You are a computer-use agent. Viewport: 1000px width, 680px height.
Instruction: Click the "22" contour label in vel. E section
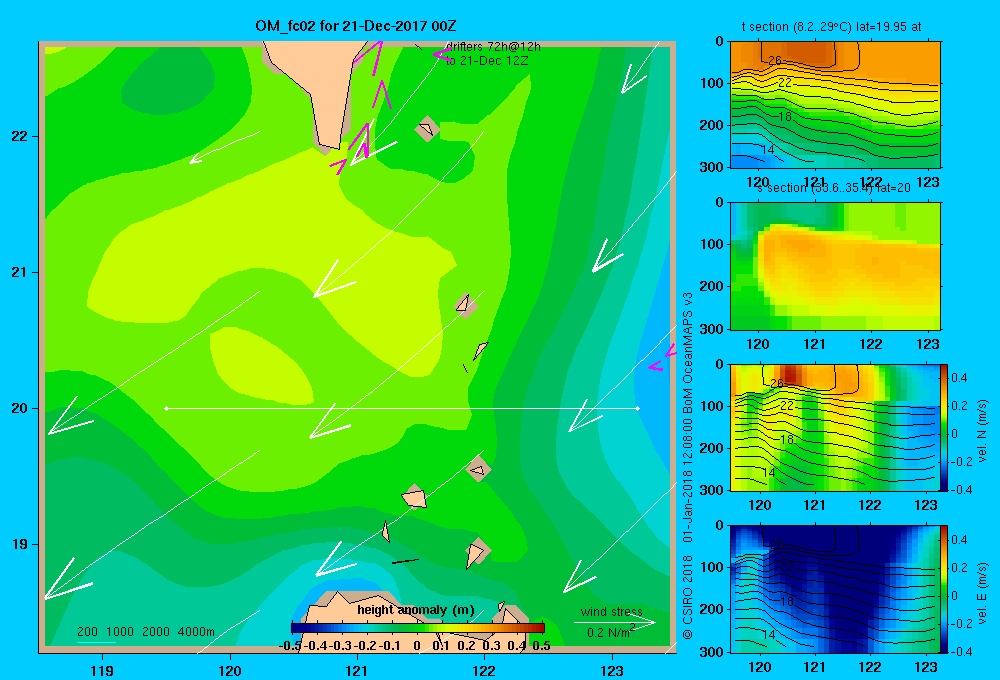click(x=787, y=566)
